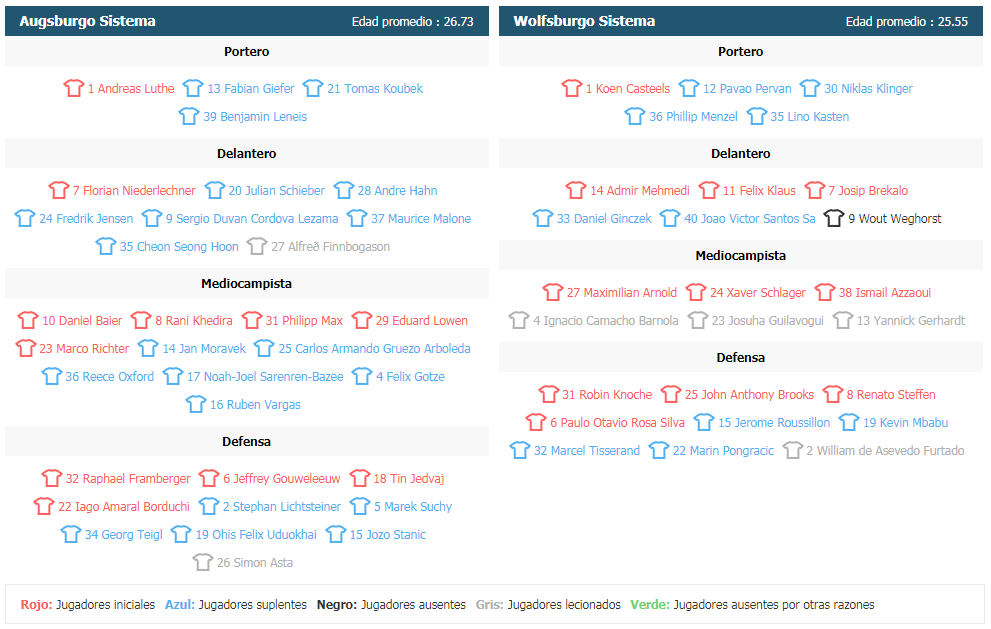Click the blue jersey icon next to Kevin Mbabu
This screenshot has height=629, width=991.
click(849, 422)
